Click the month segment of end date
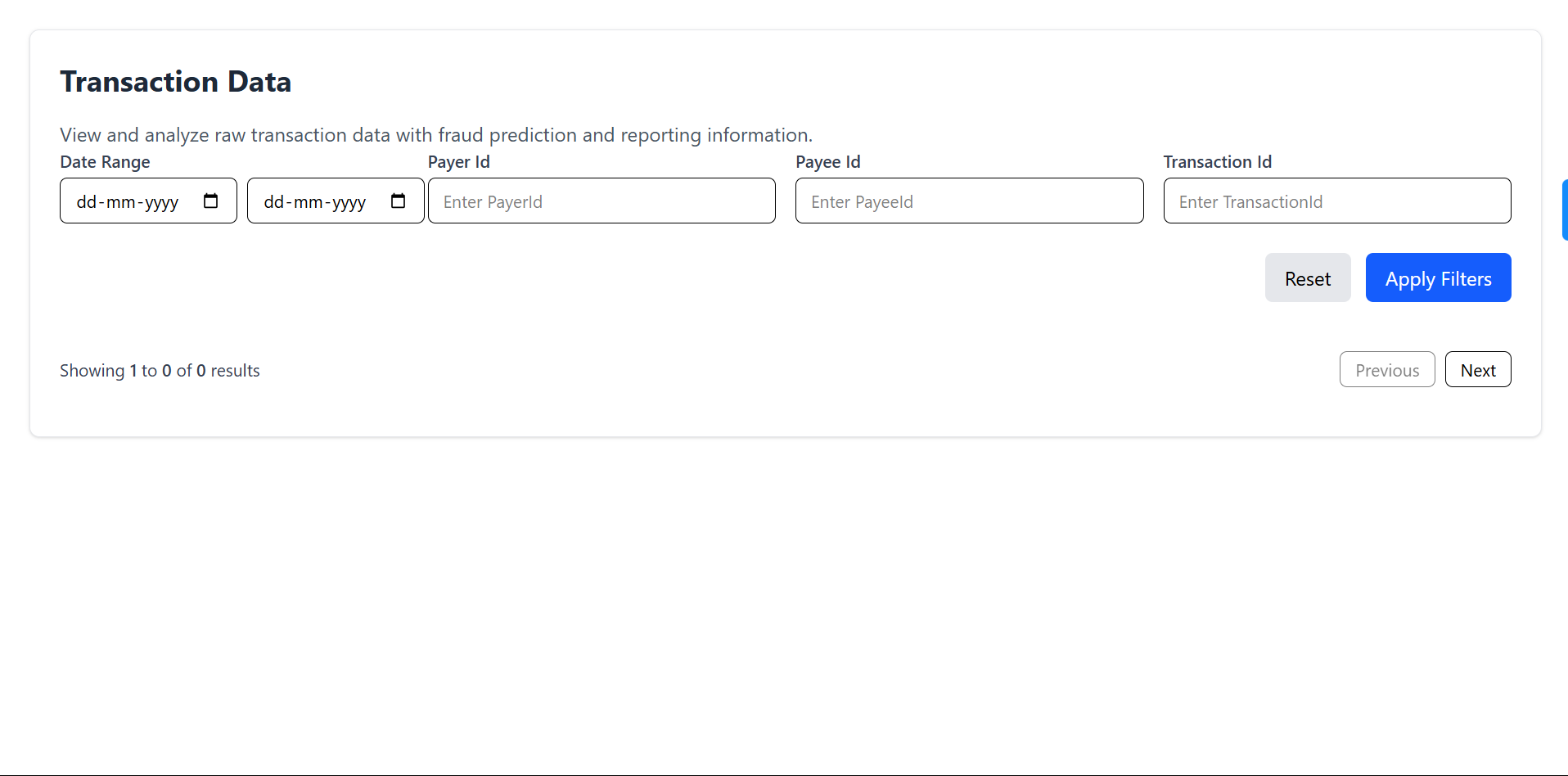This screenshot has width=1568, height=776. pyautogui.click(x=308, y=202)
